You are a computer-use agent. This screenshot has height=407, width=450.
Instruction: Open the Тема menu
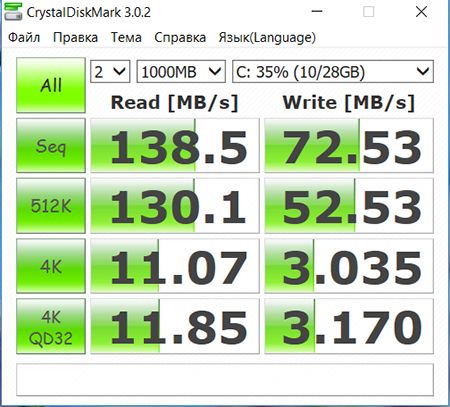click(x=126, y=38)
